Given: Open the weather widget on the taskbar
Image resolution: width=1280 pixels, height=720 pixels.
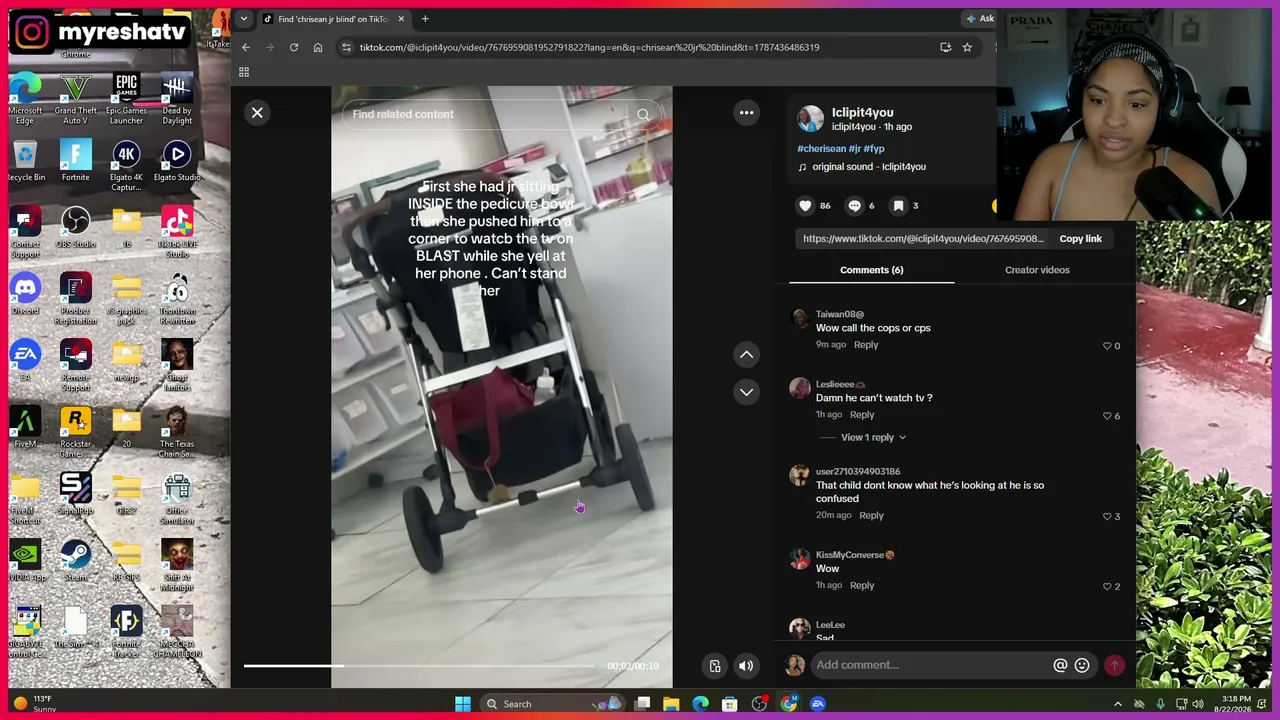Looking at the screenshot, I should point(34,704).
